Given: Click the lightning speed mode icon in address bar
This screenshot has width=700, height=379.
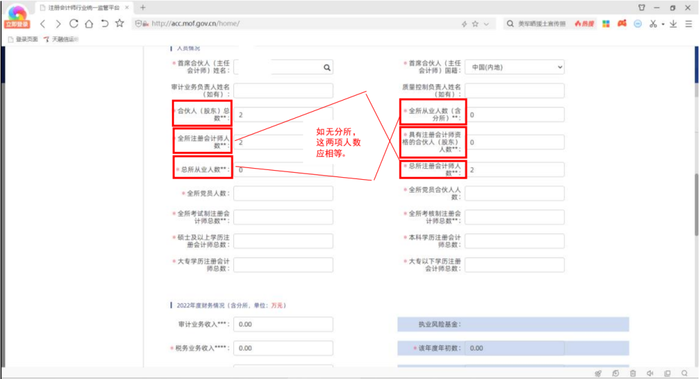Looking at the screenshot, I should 464,24.
